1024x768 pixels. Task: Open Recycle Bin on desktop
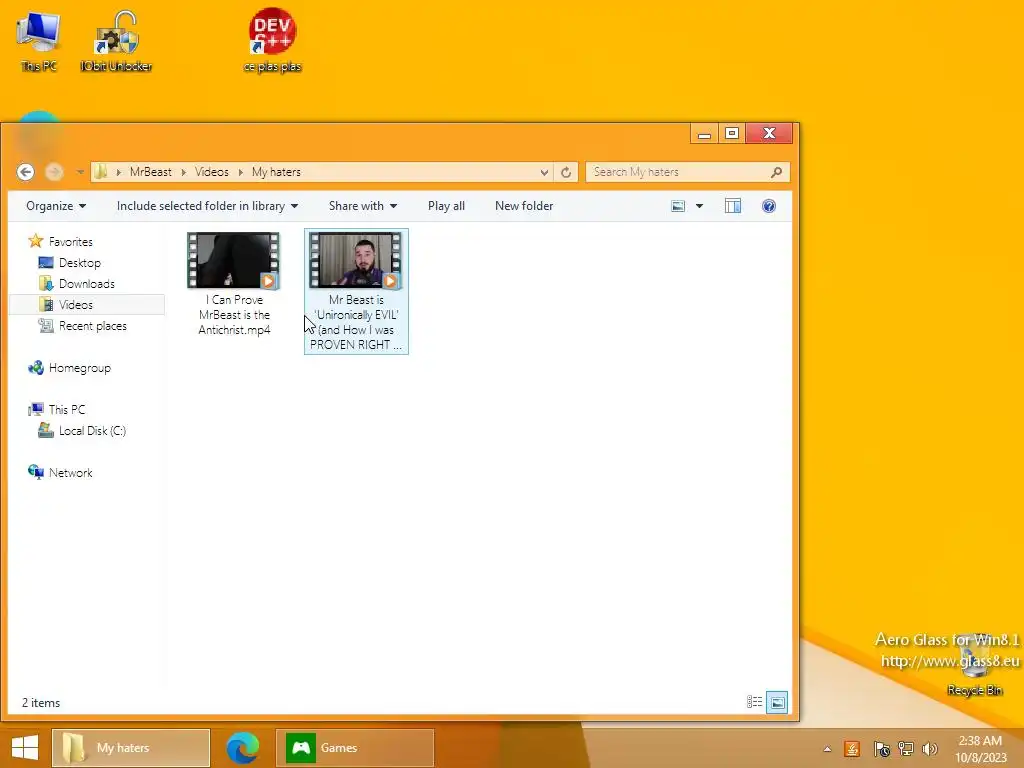(974, 666)
